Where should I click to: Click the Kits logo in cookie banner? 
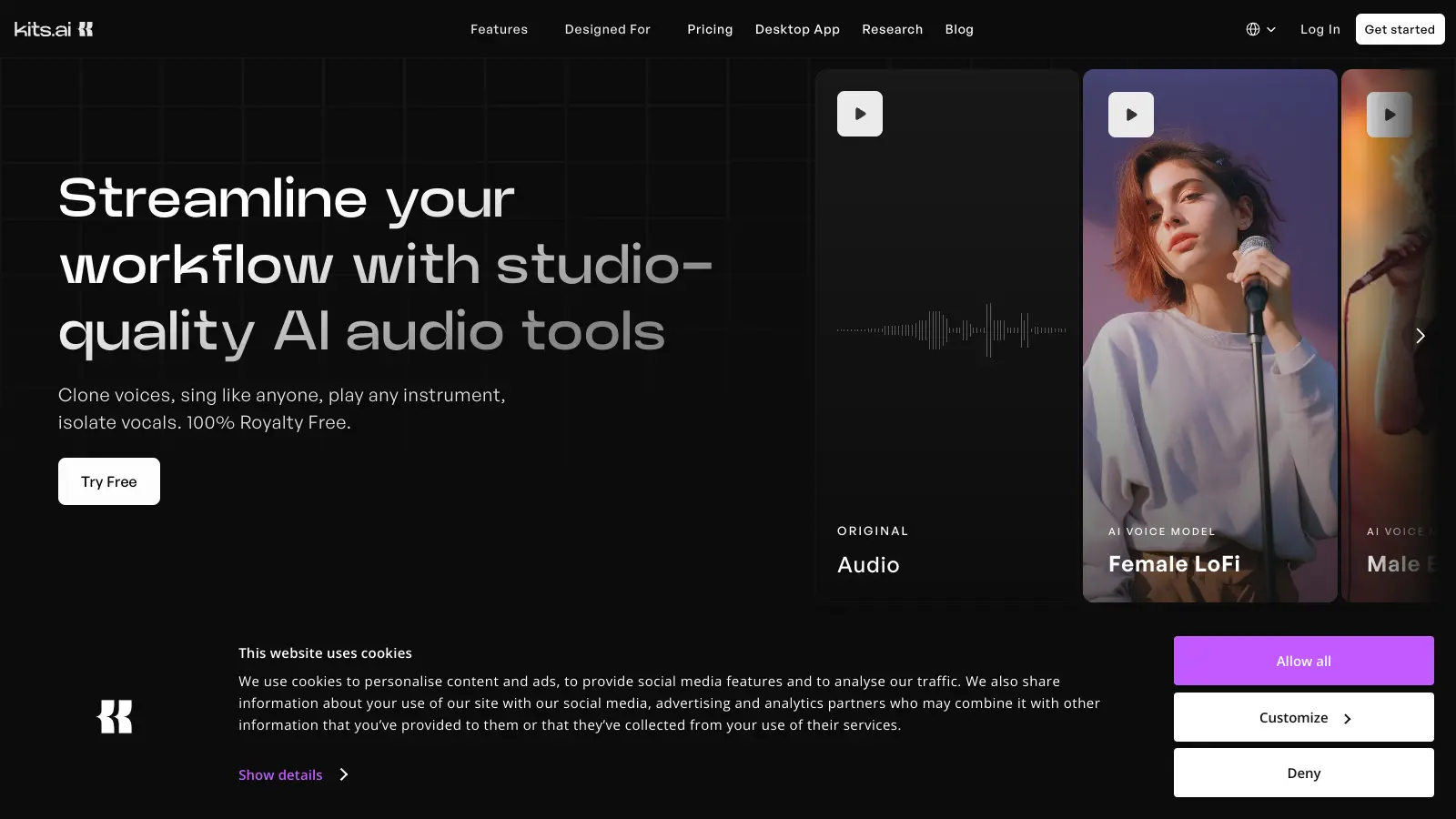115,717
